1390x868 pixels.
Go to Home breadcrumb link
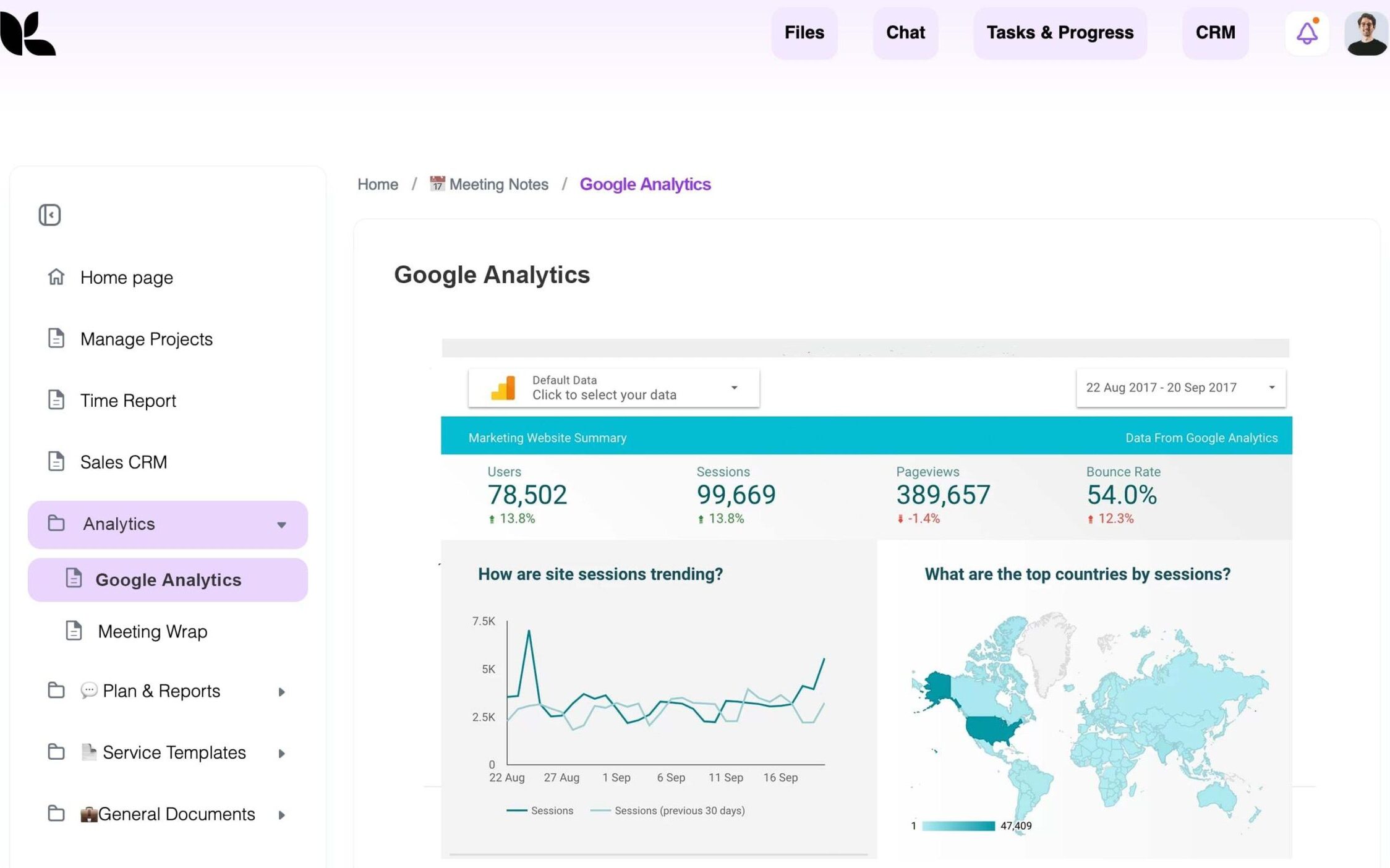click(x=378, y=184)
